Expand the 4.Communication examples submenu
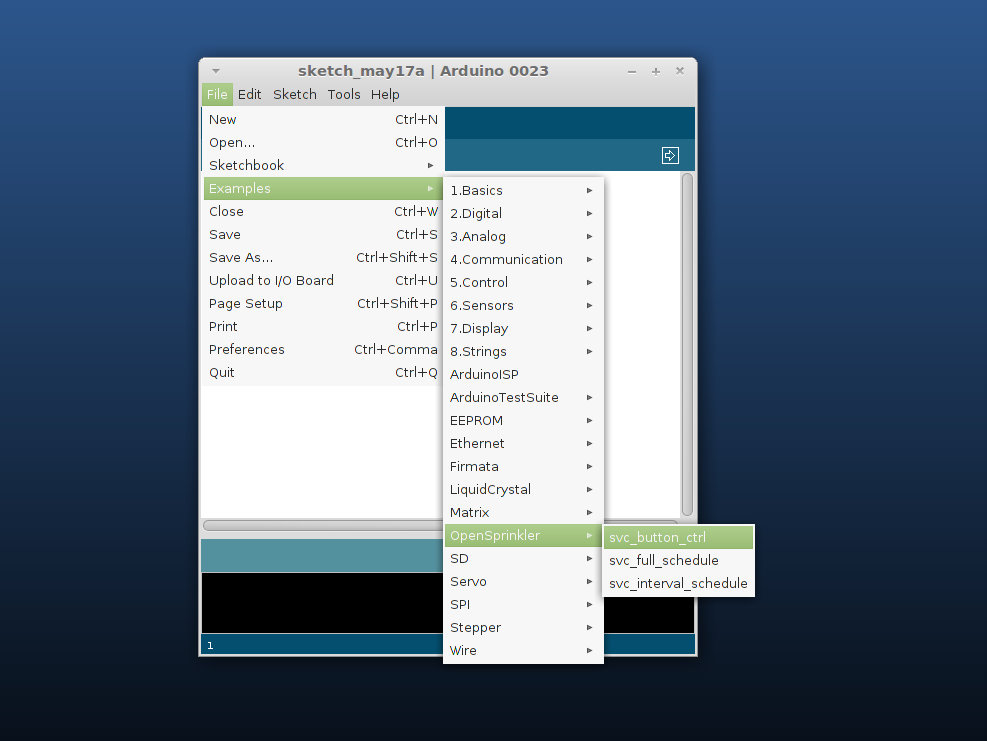The image size is (987, 741). point(523,259)
